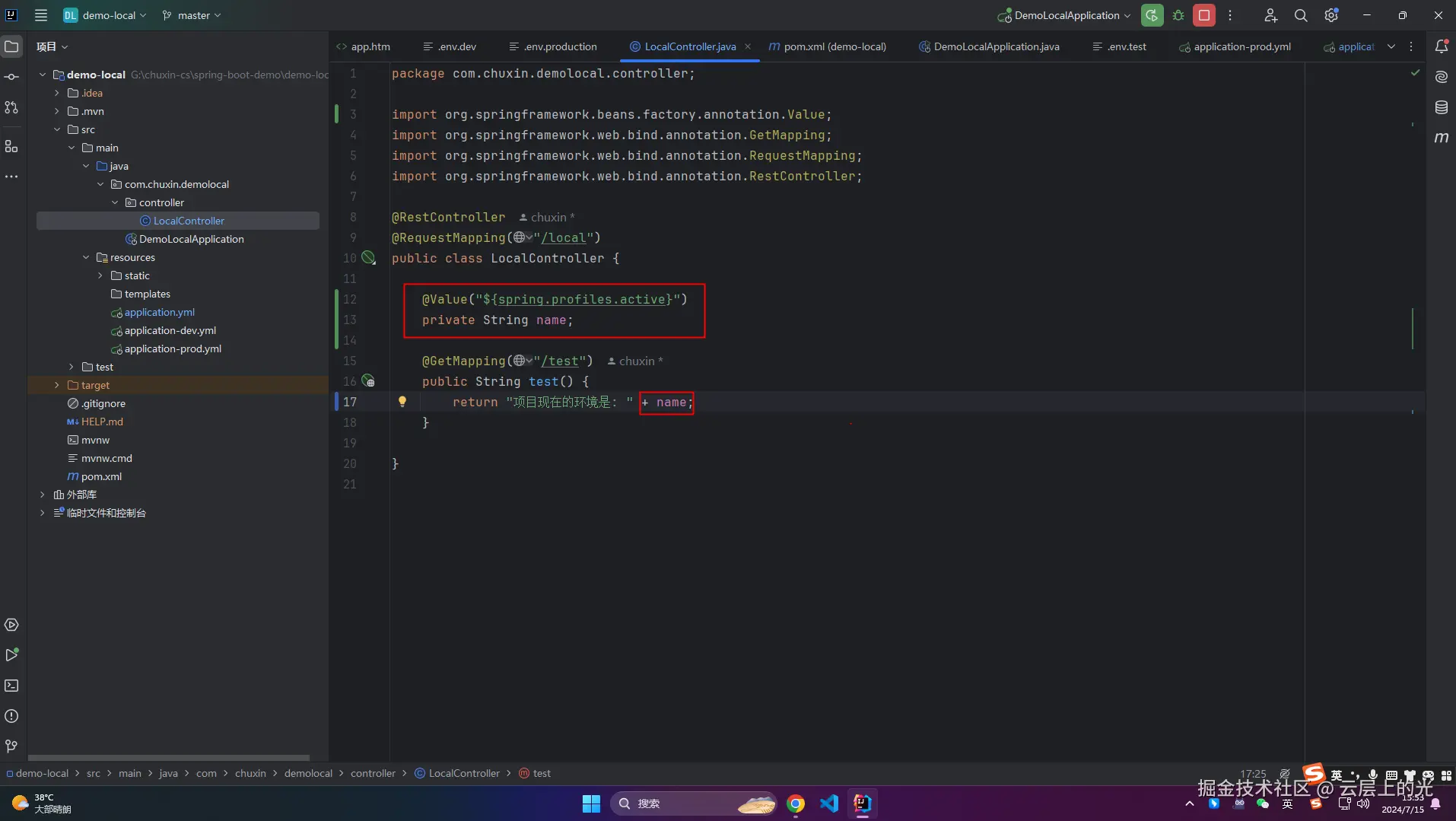Screen dimensions: 1456x821
Task: Open the Structure tool window
Action: (11, 146)
